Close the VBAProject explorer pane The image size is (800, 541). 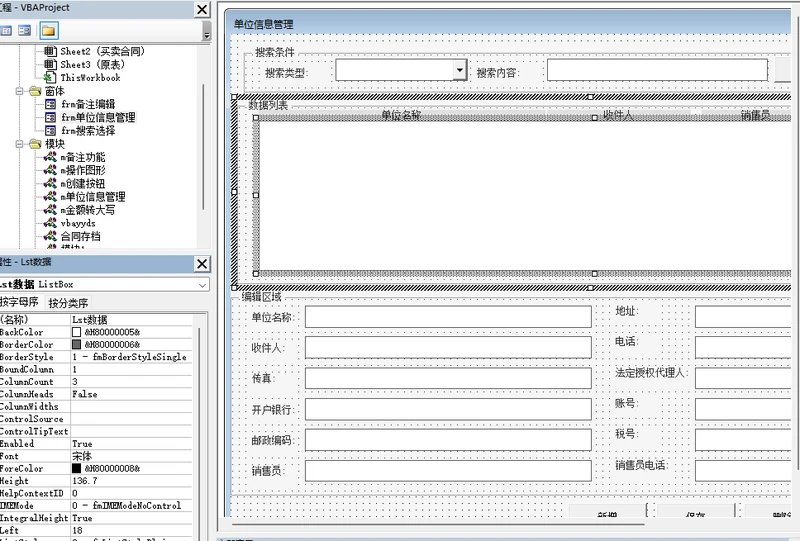[202, 9]
